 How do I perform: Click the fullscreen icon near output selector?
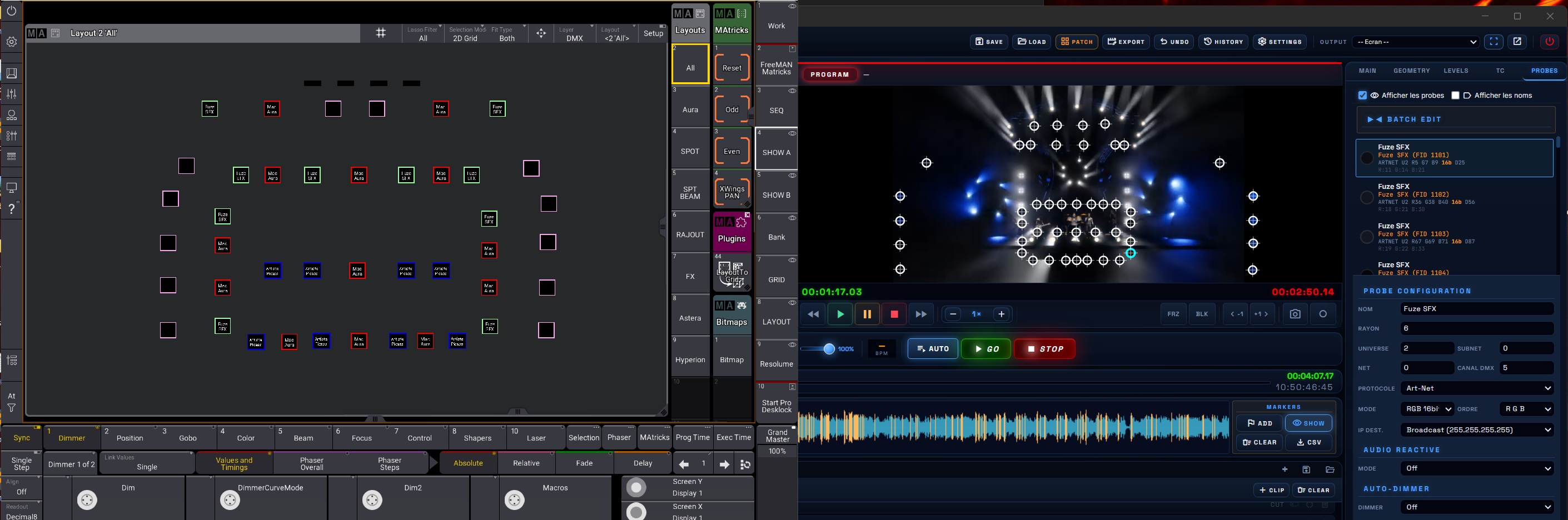coord(1494,42)
